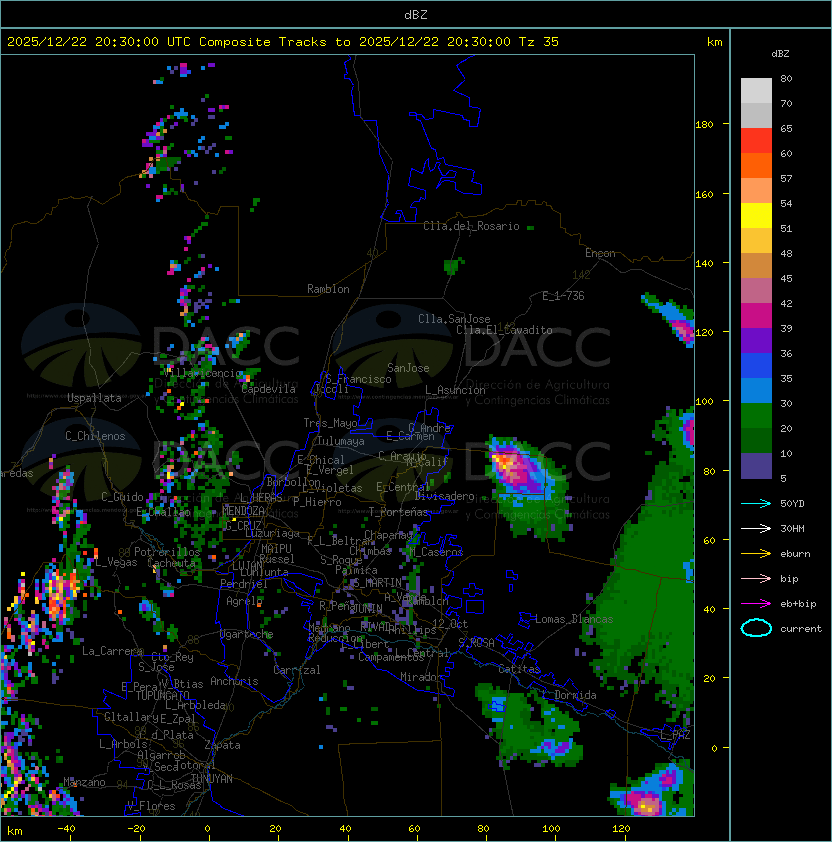Pick the dark orange 57–60 dBZ swatch
The height and width of the screenshot is (842, 832).
756,165
